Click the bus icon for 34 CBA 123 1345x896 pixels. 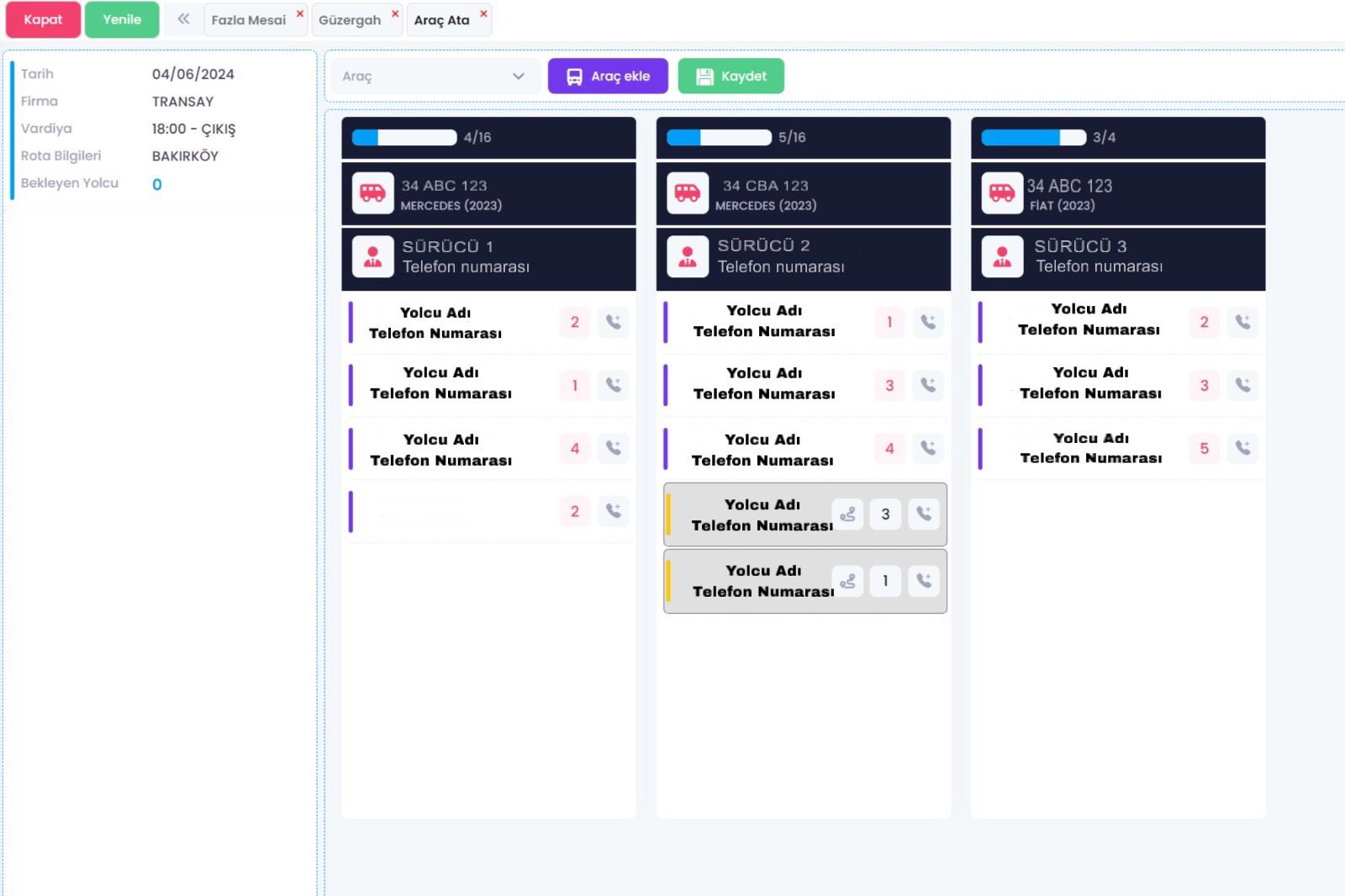click(x=687, y=193)
